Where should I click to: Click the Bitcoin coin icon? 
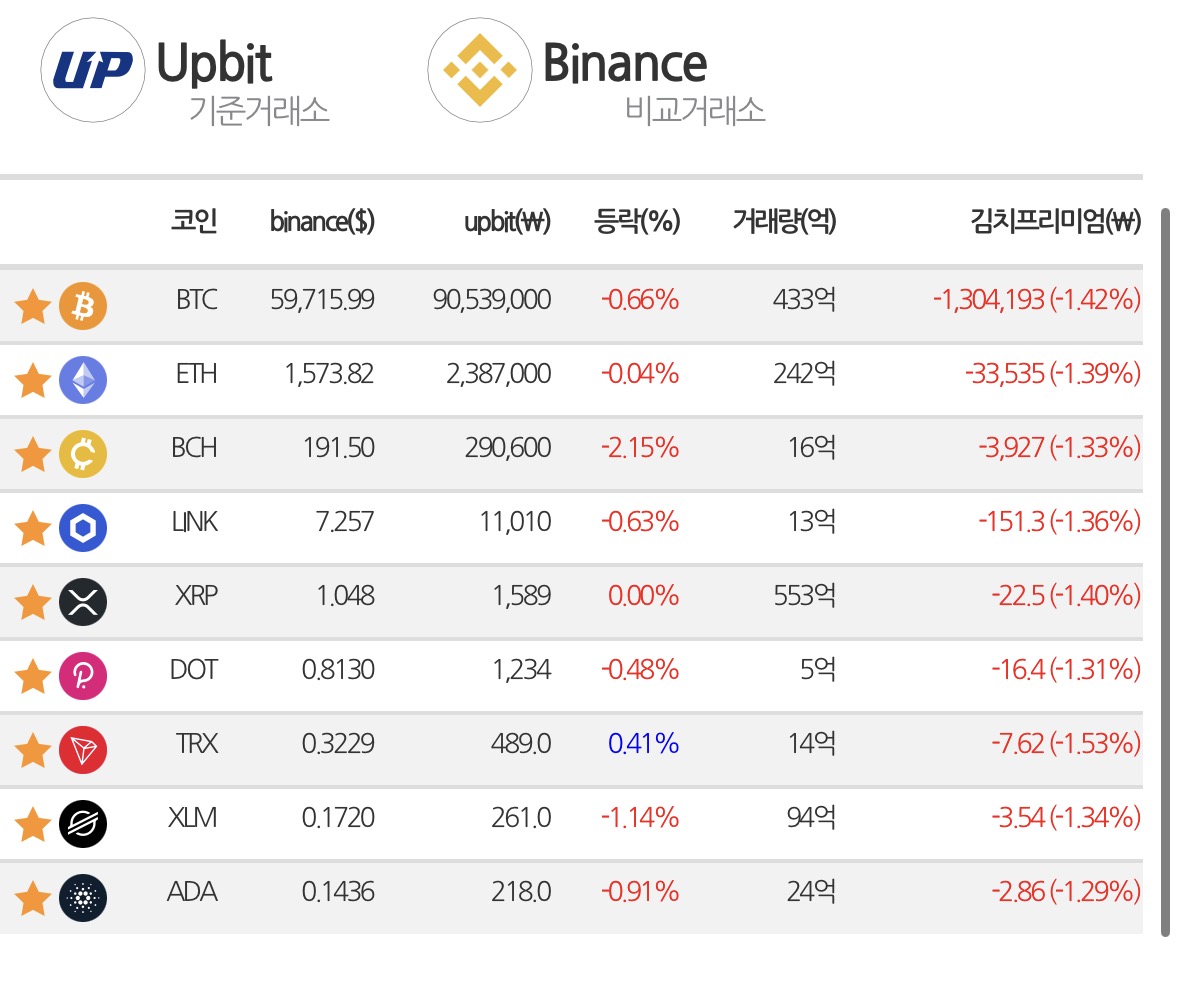click(83, 306)
